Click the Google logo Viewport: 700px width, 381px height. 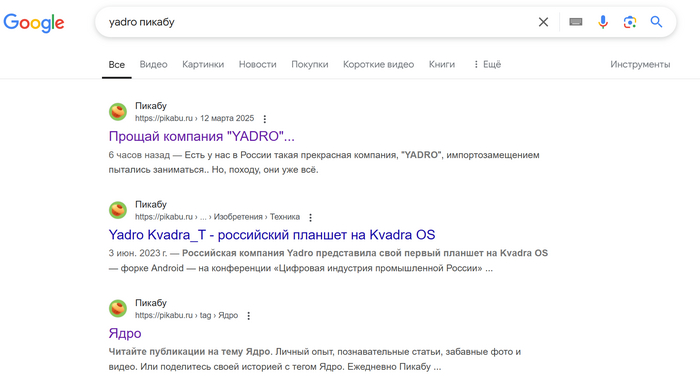click(x=34, y=23)
